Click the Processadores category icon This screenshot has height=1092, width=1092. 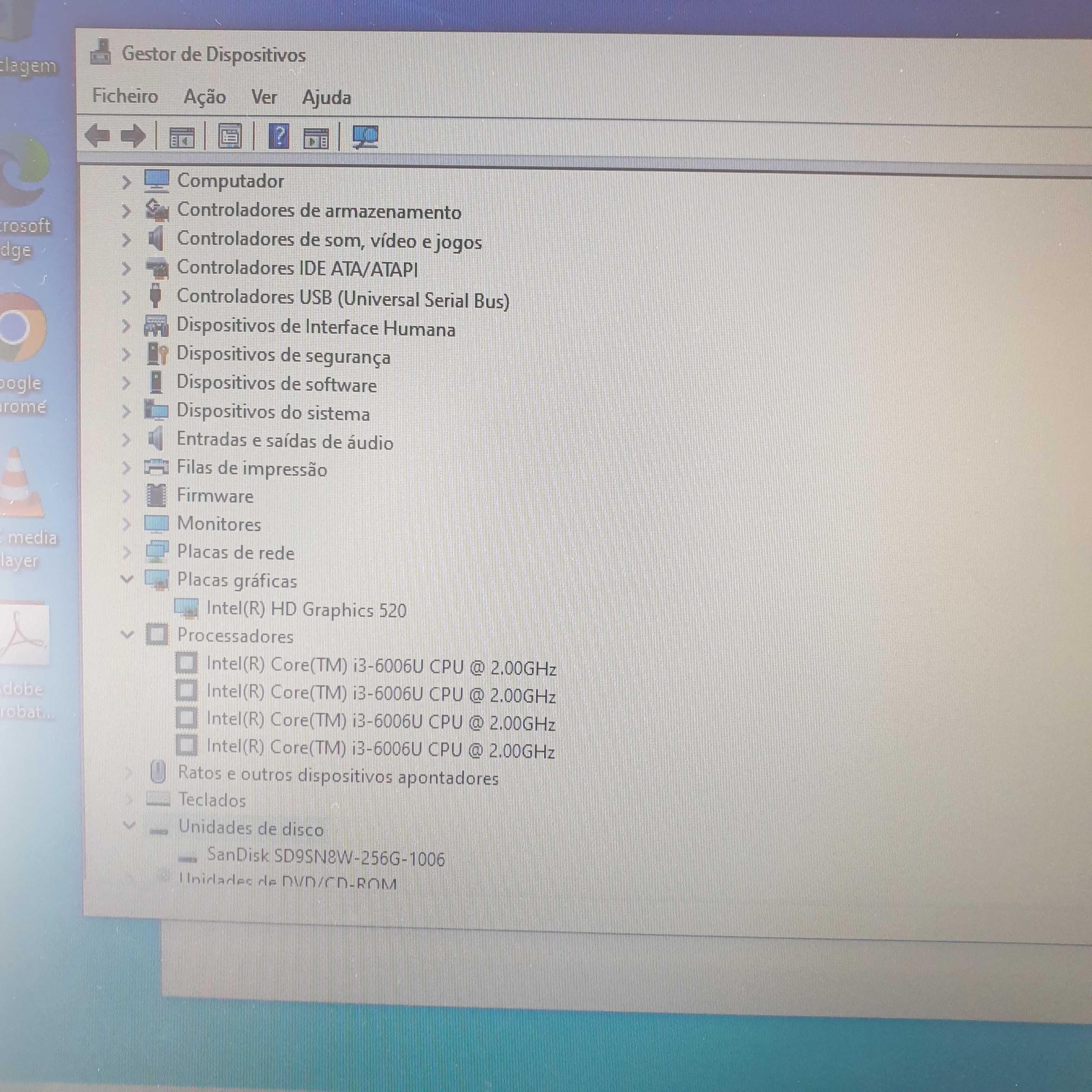coord(157,635)
